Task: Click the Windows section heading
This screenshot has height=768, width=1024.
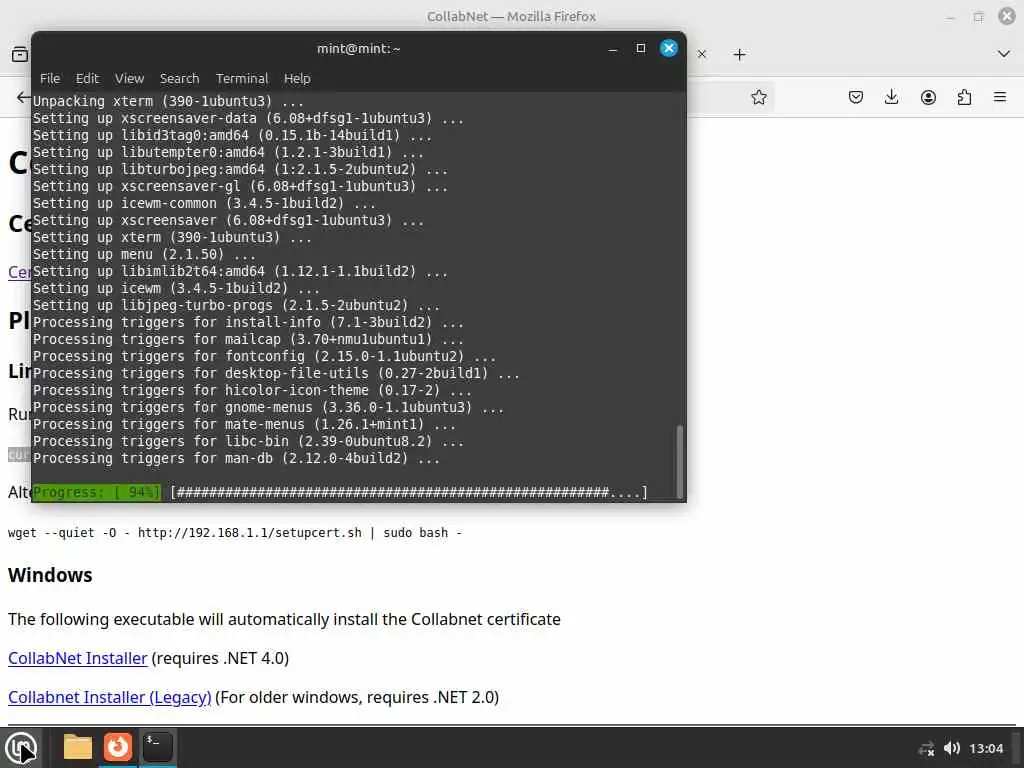Action: click(50, 575)
